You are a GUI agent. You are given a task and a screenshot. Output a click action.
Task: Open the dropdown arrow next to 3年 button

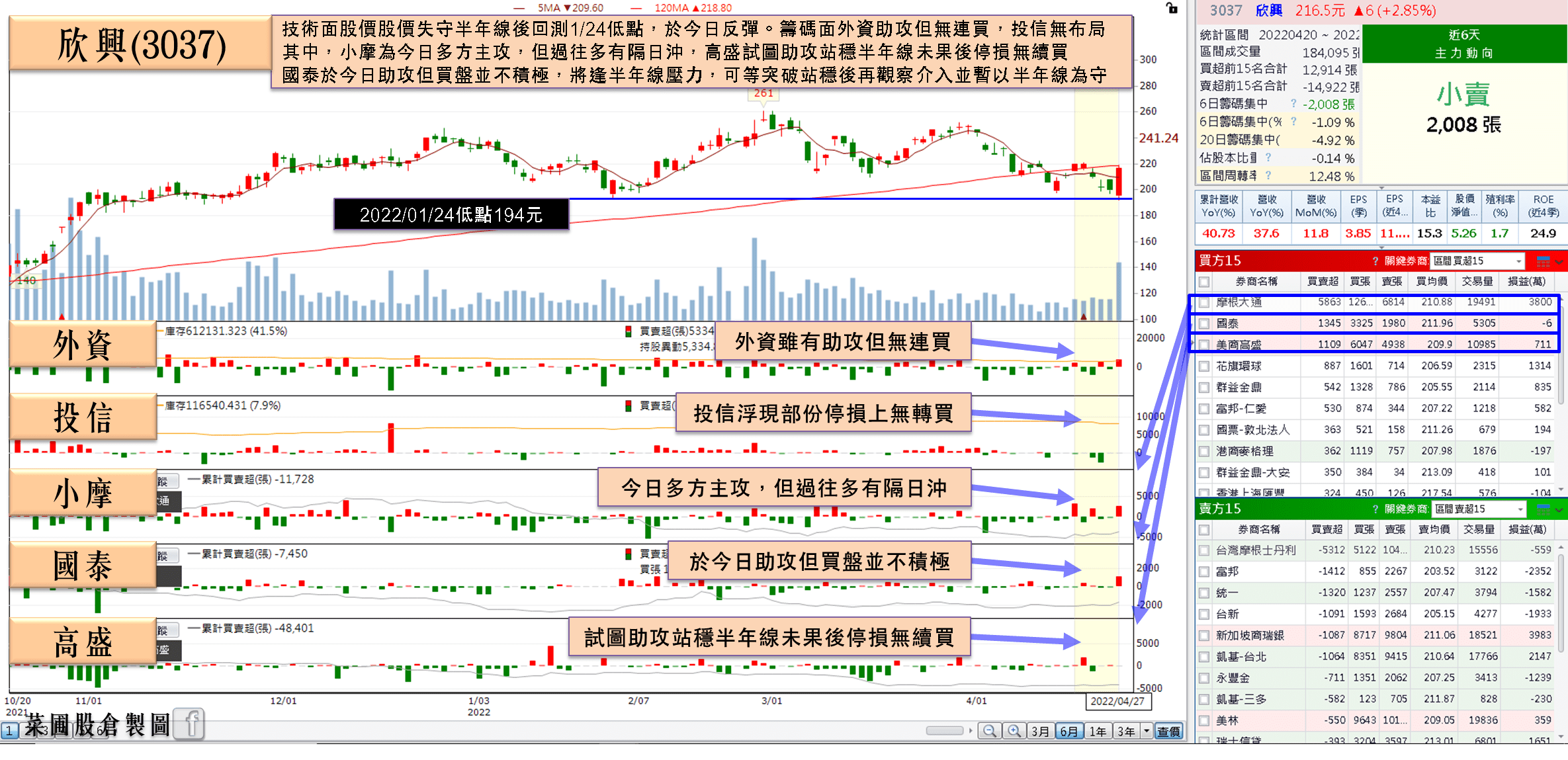tap(1147, 731)
